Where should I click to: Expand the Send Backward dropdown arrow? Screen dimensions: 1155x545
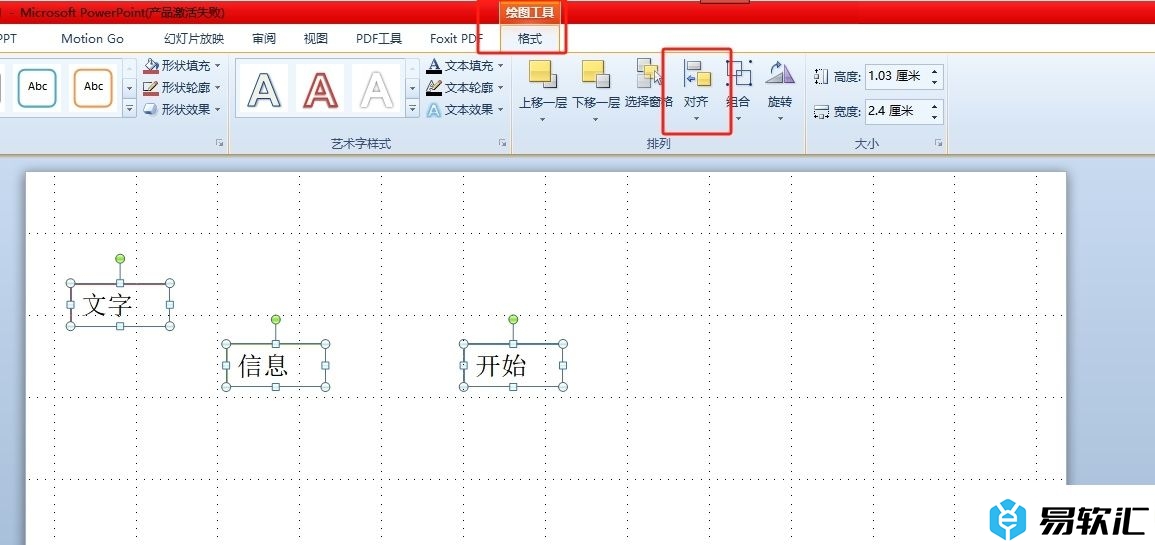595,119
